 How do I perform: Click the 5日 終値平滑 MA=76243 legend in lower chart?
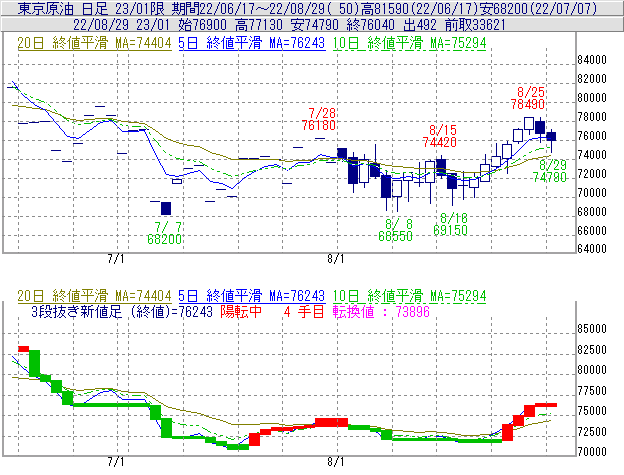pos(252,296)
